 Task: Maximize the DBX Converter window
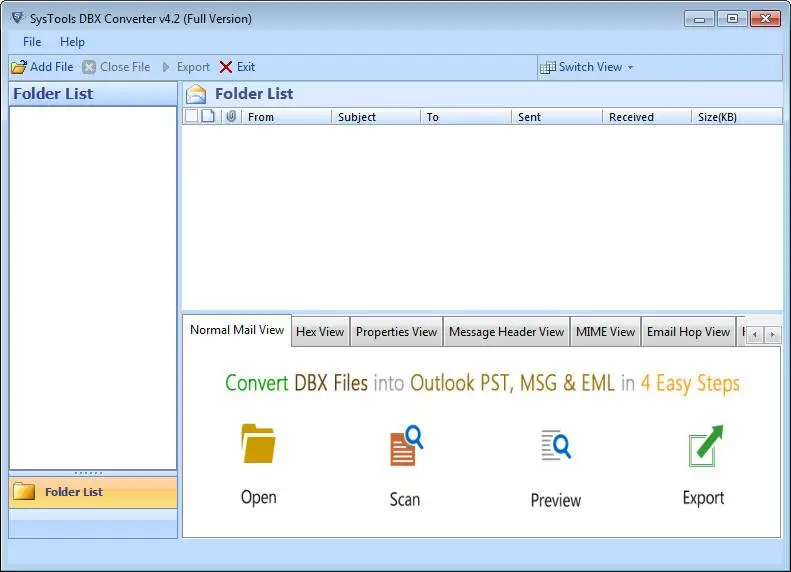pyautogui.click(x=732, y=19)
